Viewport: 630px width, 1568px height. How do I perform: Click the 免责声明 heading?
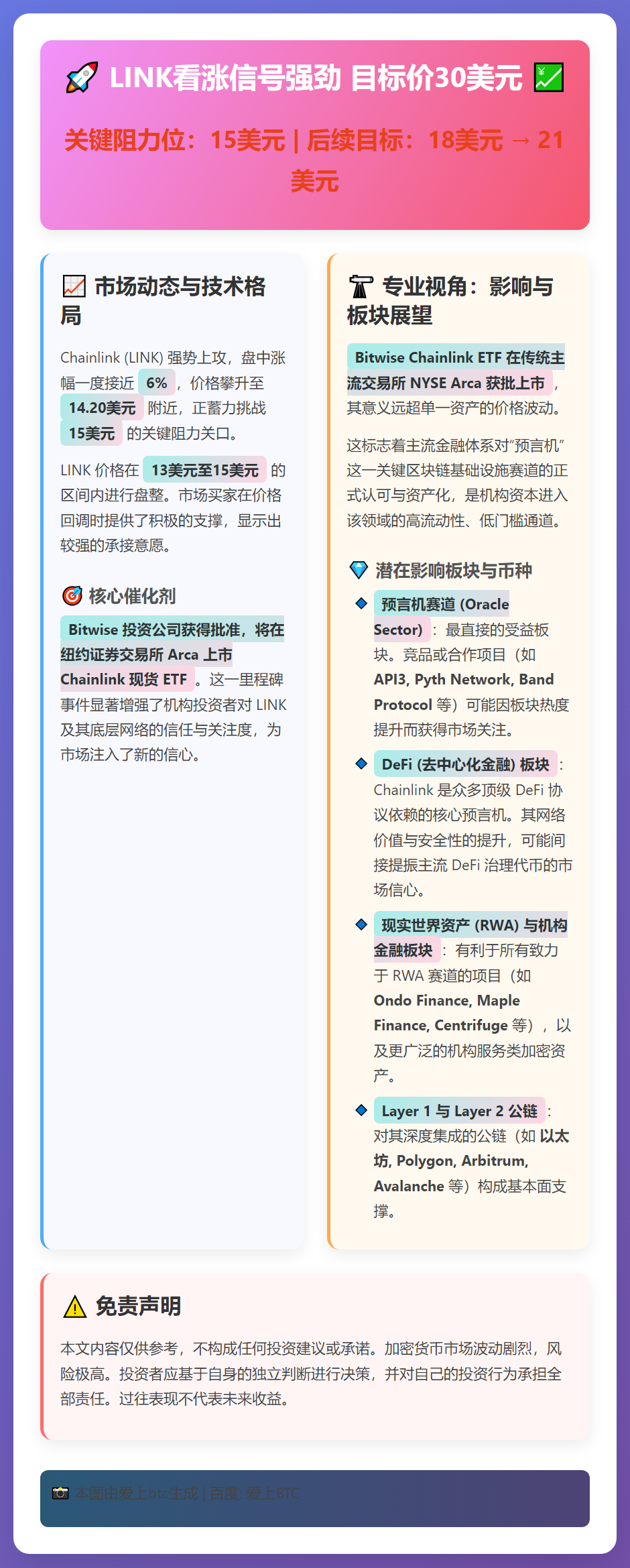click(138, 1306)
